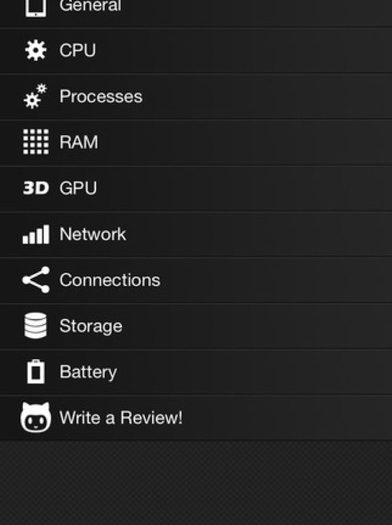Tap the RAM grid icon
Viewport: 392px width, 525px height.
click(x=36, y=142)
